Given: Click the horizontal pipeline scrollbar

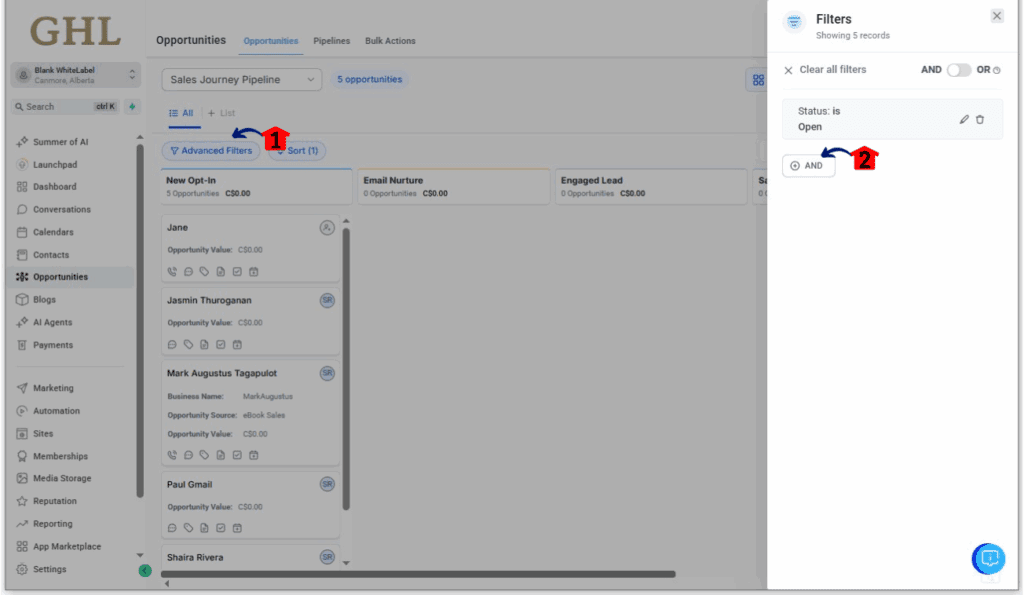Looking at the screenshot, I should (x=418, y=575).
